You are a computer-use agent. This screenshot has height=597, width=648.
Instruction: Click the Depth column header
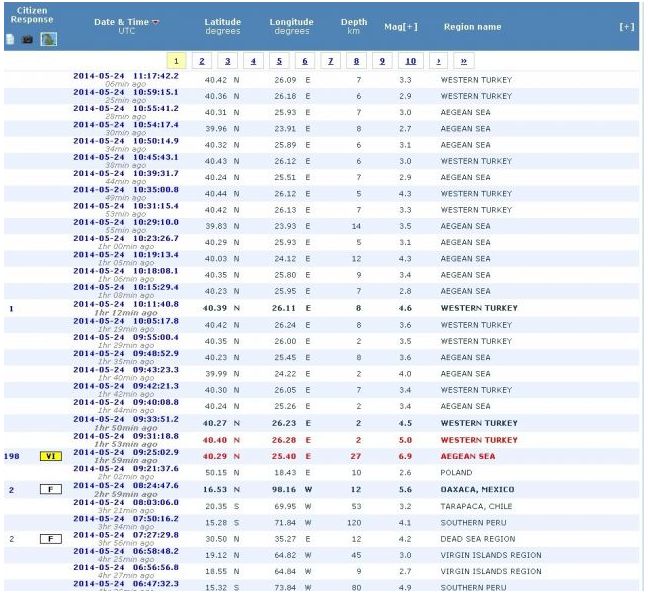tap(353, 22)
